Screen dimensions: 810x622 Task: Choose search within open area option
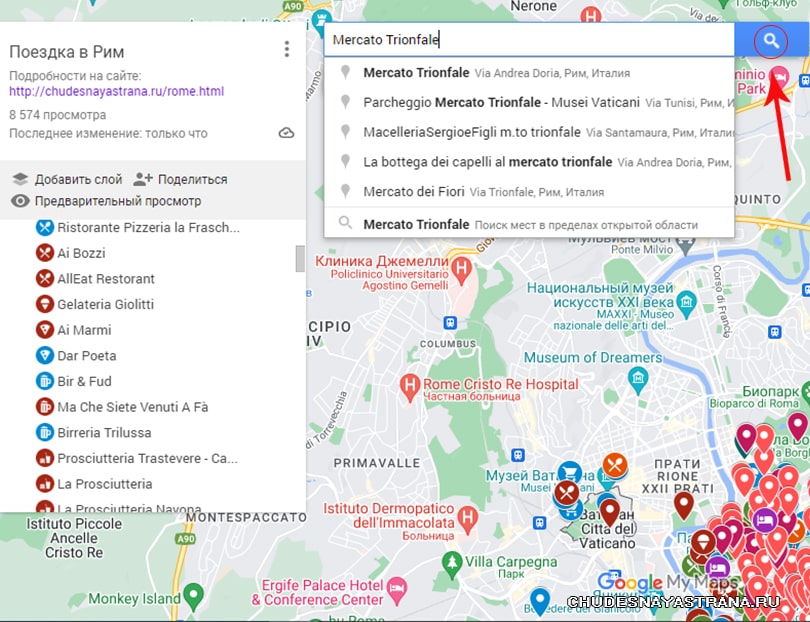pos(529,224)
